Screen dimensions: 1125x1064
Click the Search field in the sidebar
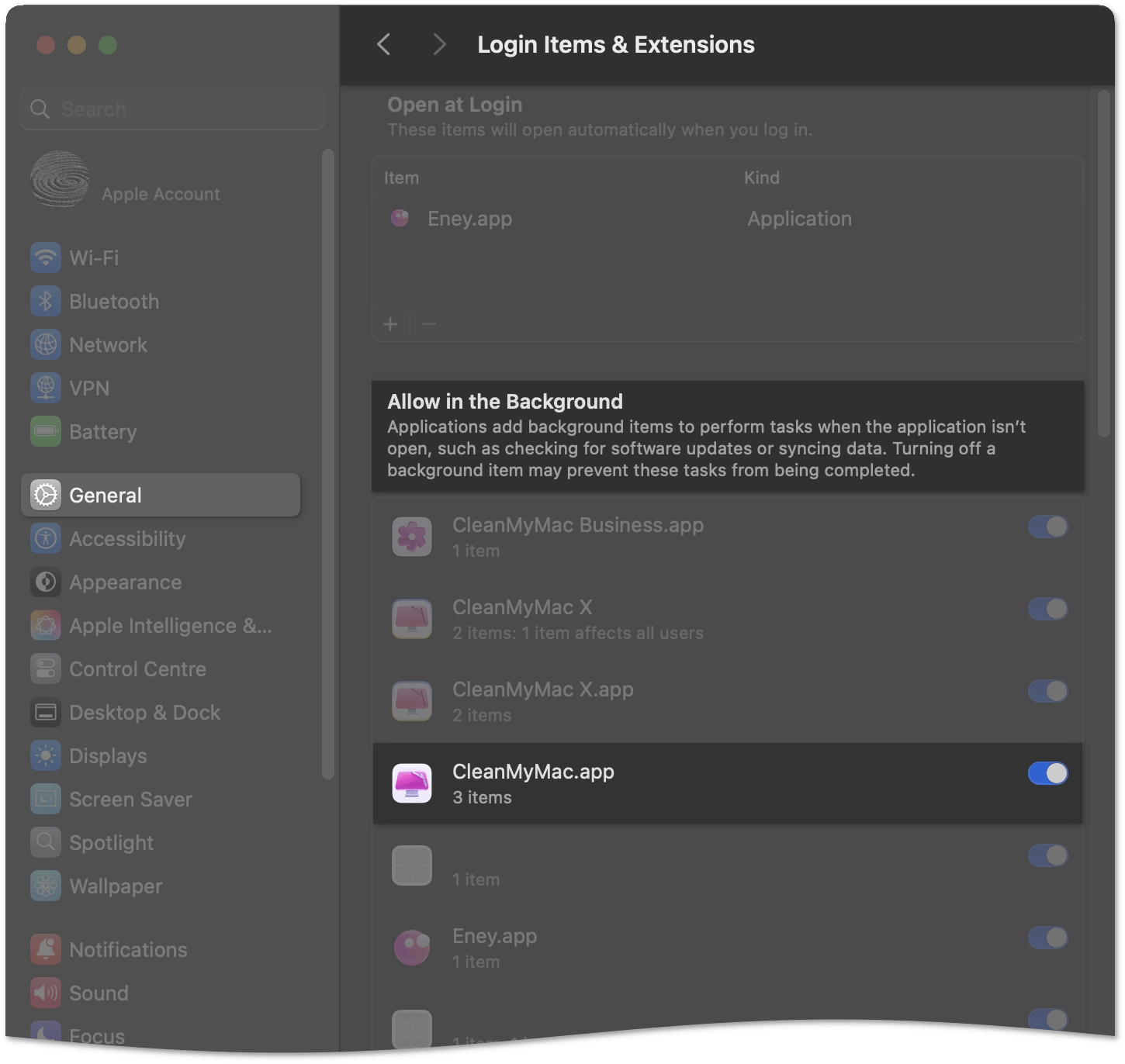[x=172, y=109]
